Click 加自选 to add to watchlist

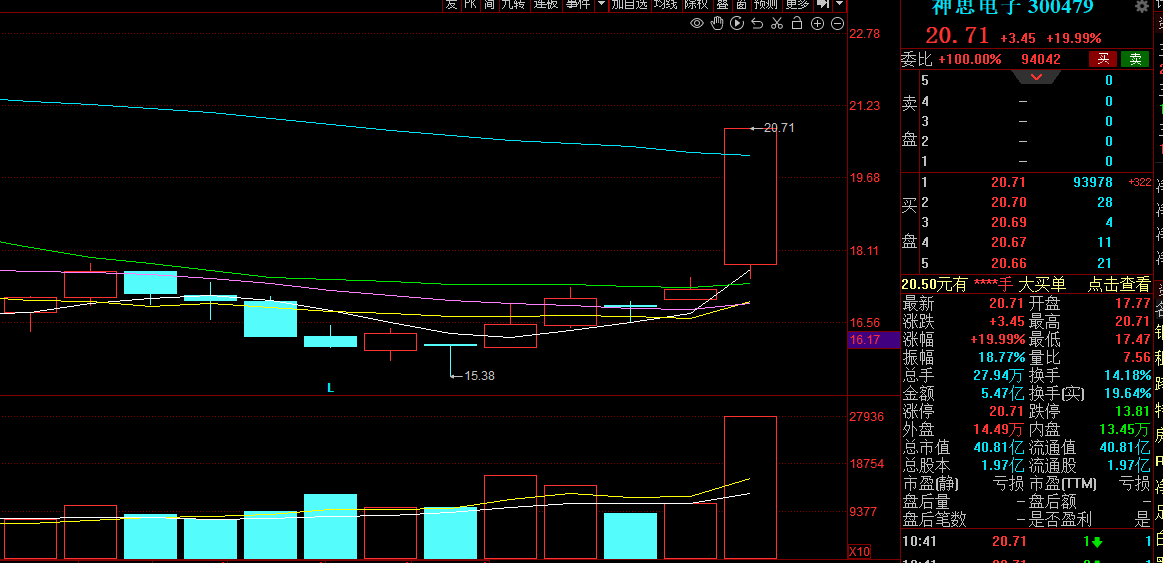pyautogui.click(x=630, y=4)
